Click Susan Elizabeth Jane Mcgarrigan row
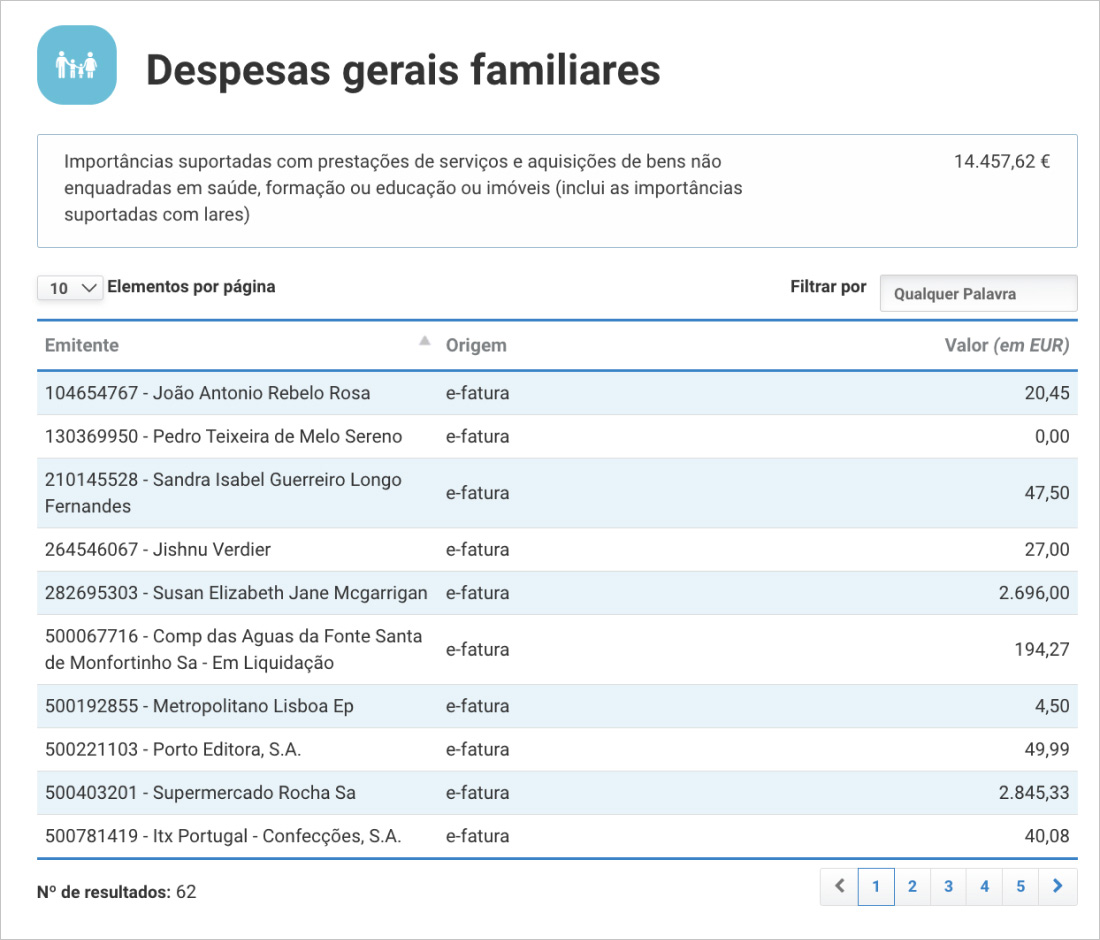Viewport: 1100px width, 940px height. (236, 593)
